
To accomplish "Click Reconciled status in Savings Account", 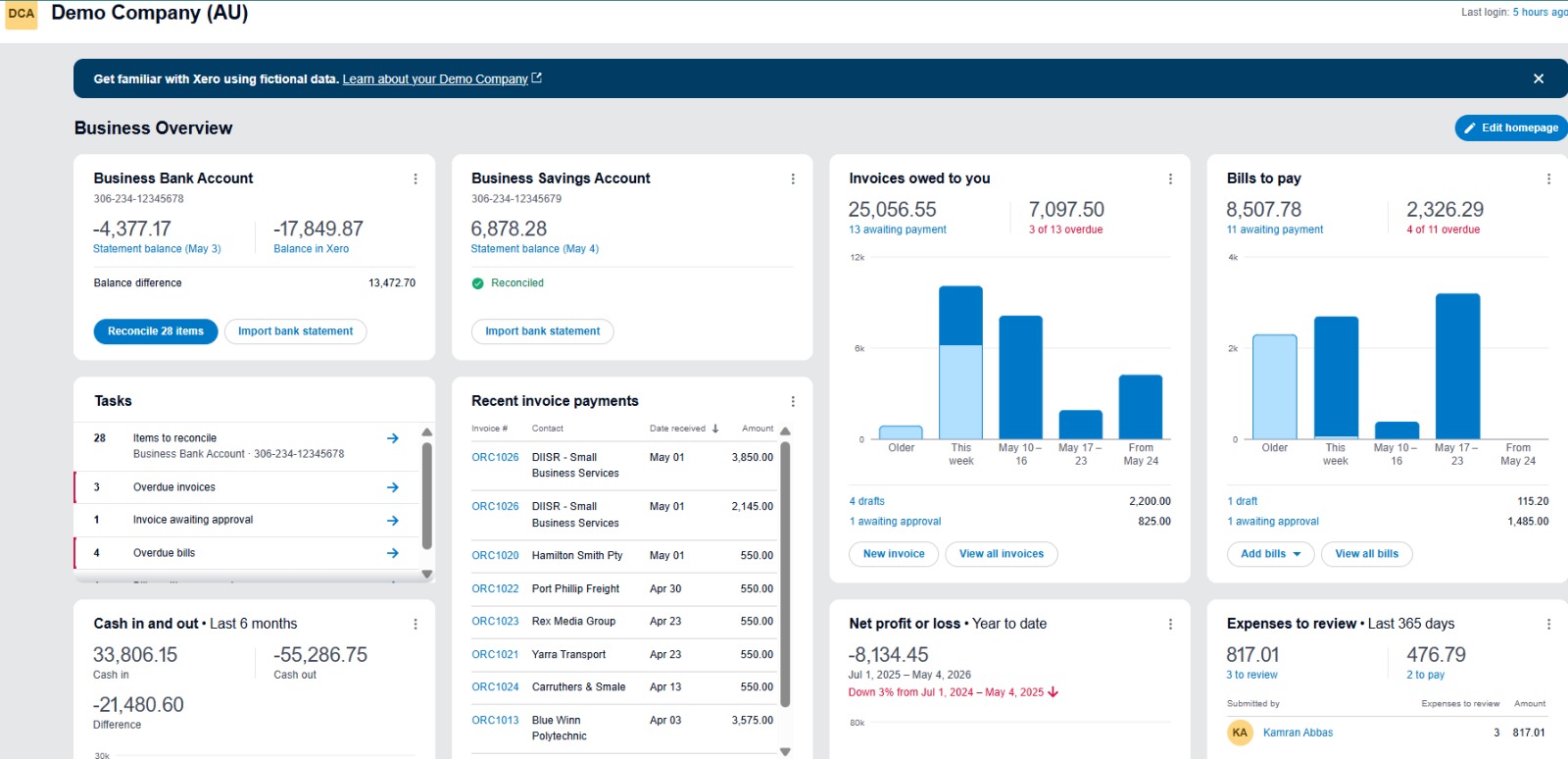I will point(508,283).
